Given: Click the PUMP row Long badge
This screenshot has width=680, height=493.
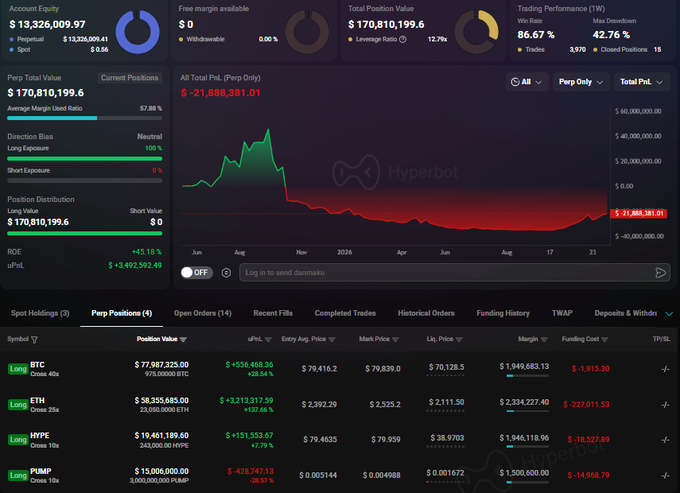Looking at the screenshot, I should 18,475.
